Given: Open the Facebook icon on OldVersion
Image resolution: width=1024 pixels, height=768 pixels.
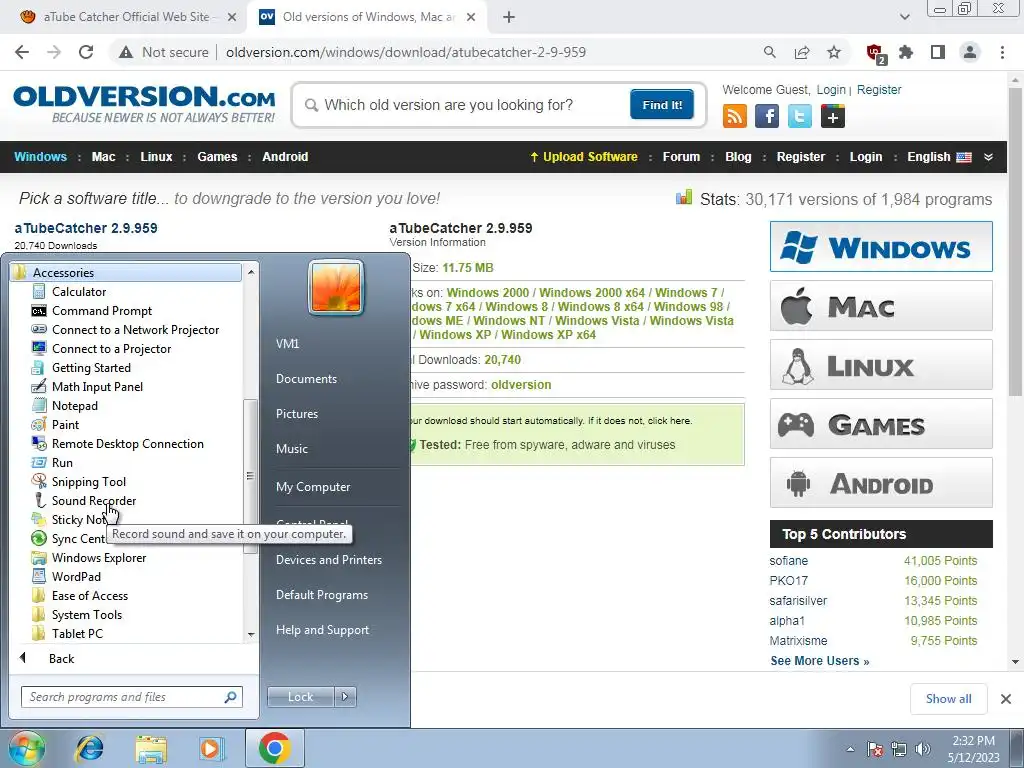Looking at the screenshot, I should tap(767, 116).
